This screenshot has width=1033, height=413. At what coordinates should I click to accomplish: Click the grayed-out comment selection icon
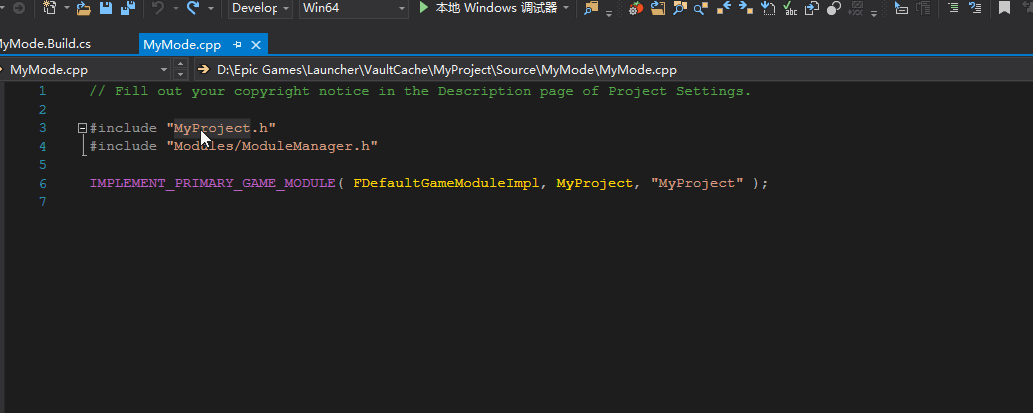pyautogui.click(x=856, y=8)
